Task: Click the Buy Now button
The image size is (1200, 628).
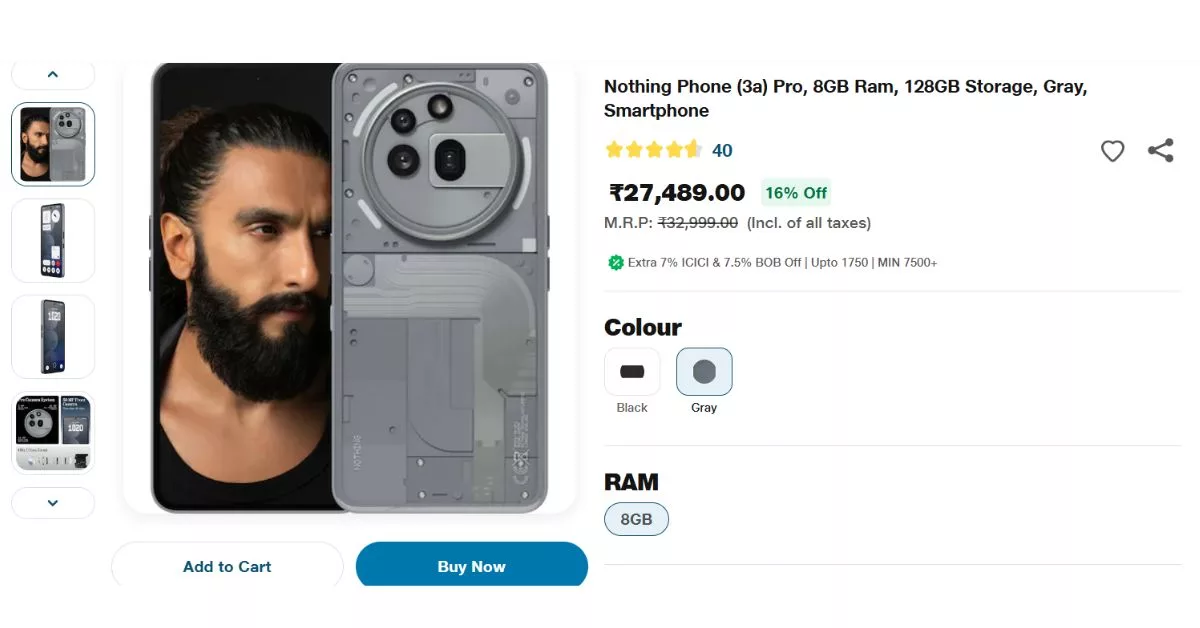Action: [x=471, y=565]
